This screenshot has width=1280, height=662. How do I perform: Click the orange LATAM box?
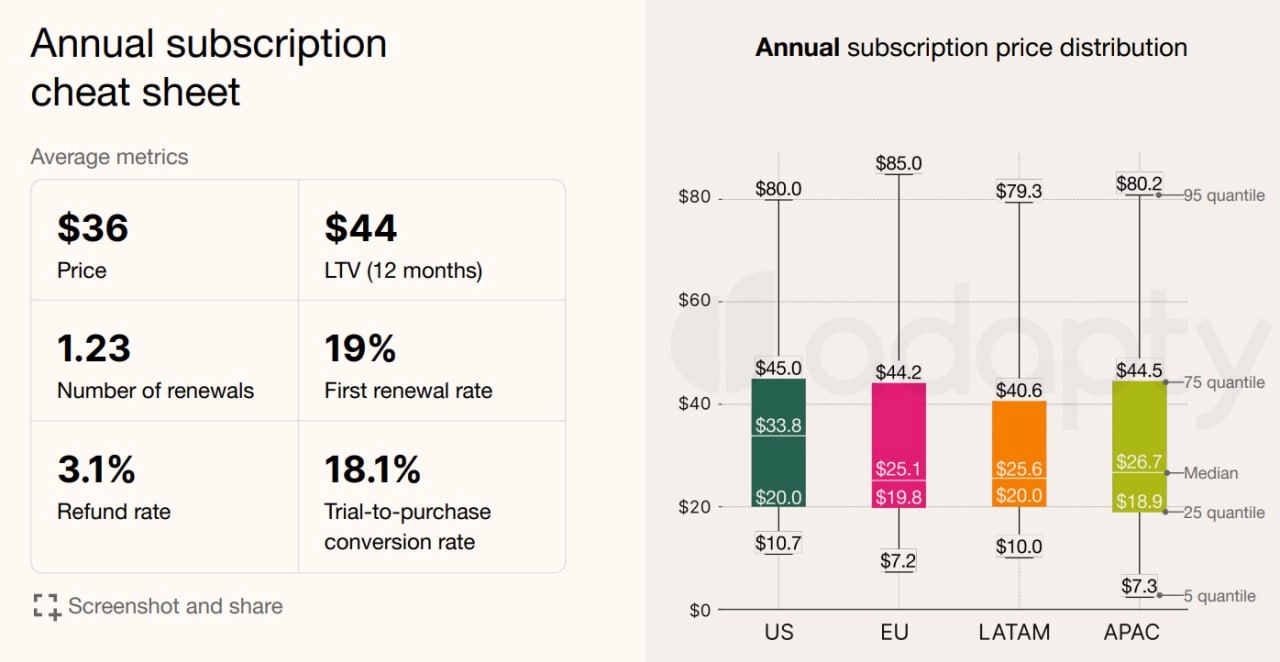point(1019,454)
